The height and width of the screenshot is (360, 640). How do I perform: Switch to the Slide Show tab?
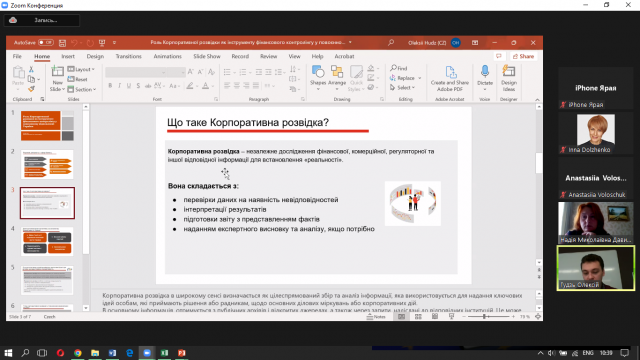[207, 56]
